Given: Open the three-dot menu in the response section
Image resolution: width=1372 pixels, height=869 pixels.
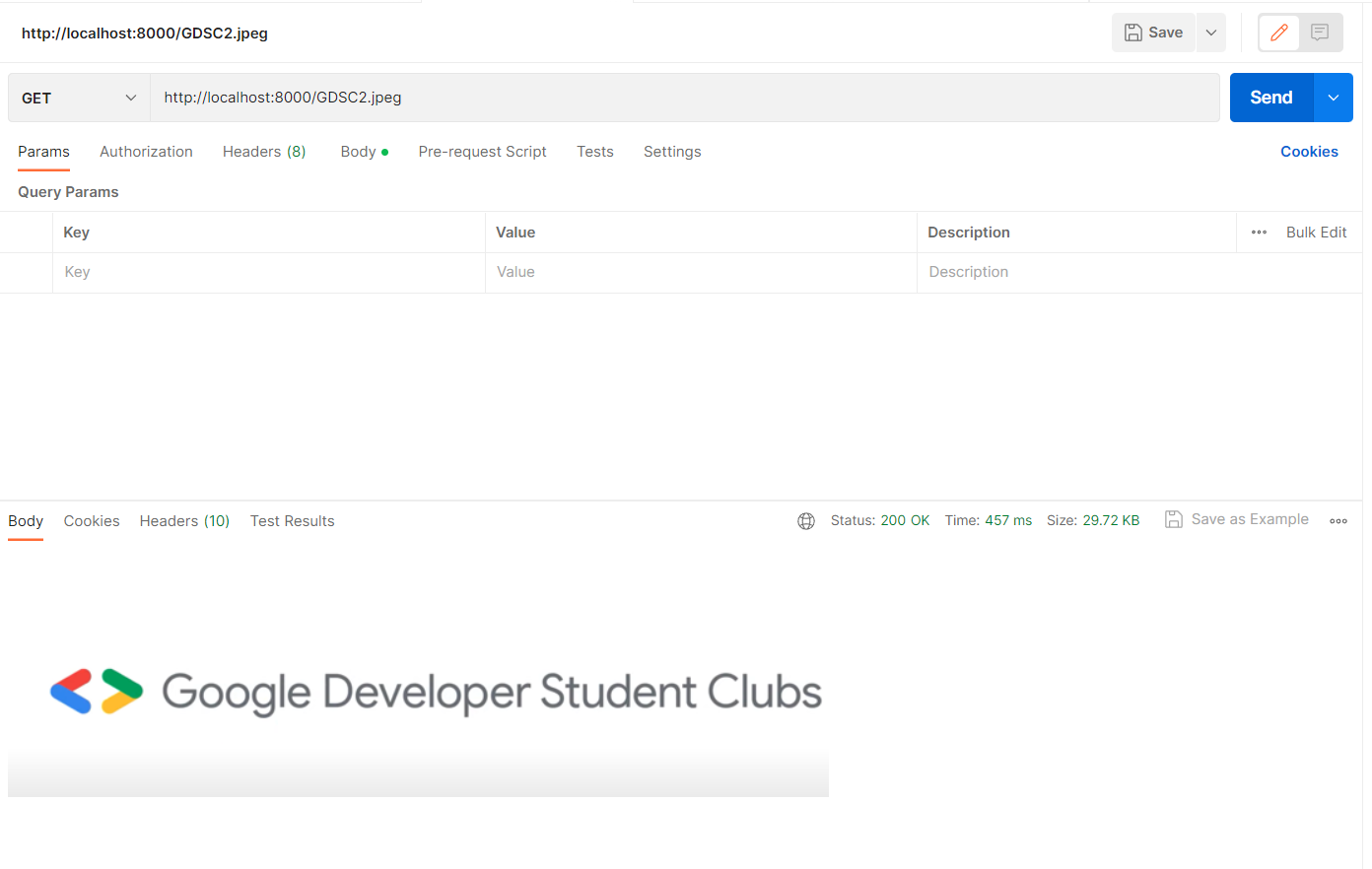Looking at the screenshot, I should click(1338, 520).
